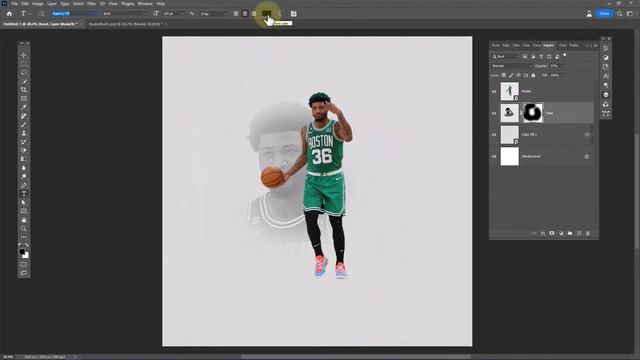Select the Gradient tool
This screenshot has width=640, height=360.
tap(24, 159)
